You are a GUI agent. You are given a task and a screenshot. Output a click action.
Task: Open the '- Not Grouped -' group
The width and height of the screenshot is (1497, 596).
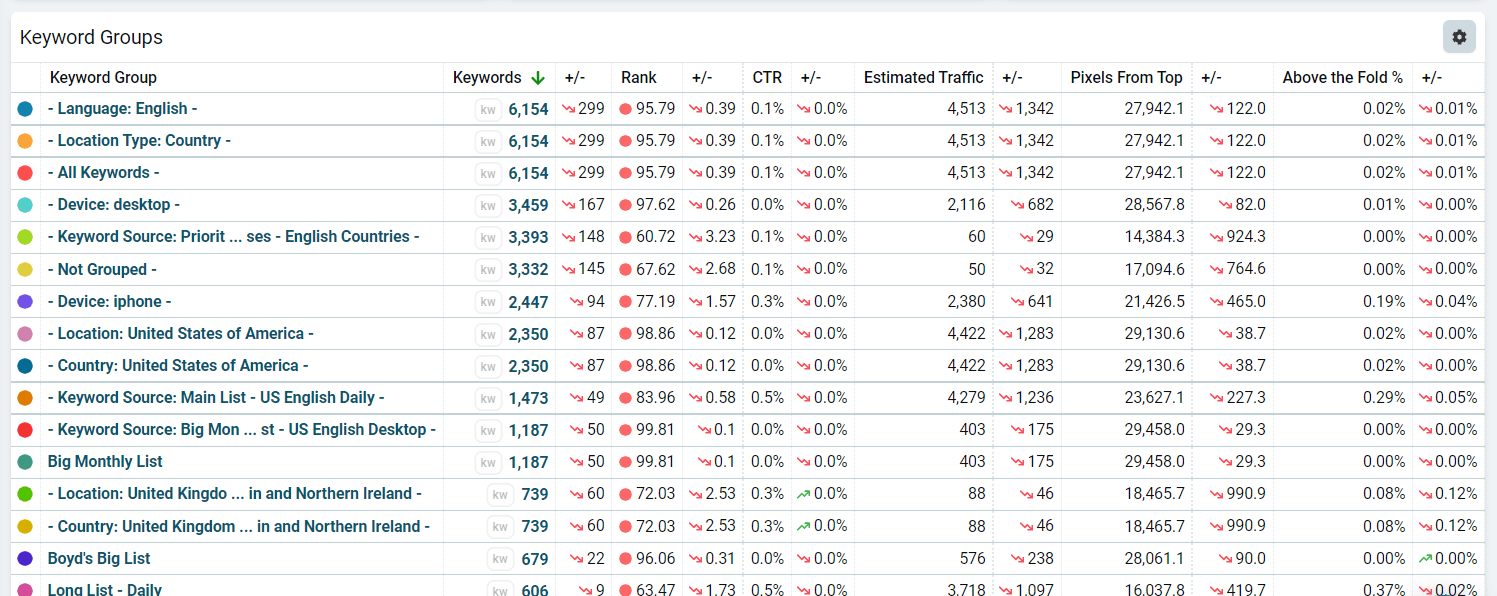pos(102,269)
